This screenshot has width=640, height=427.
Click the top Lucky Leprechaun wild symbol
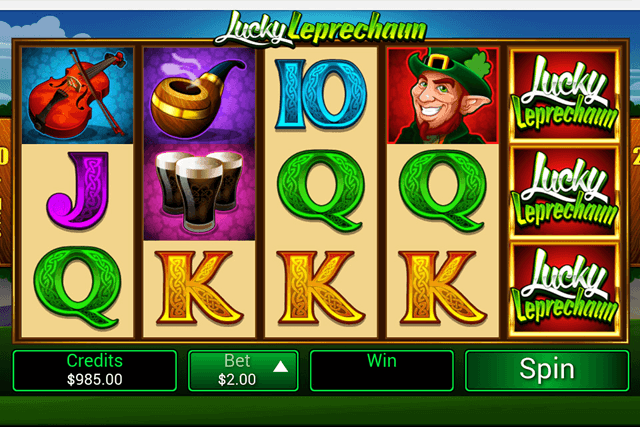(x=565, y=96)
